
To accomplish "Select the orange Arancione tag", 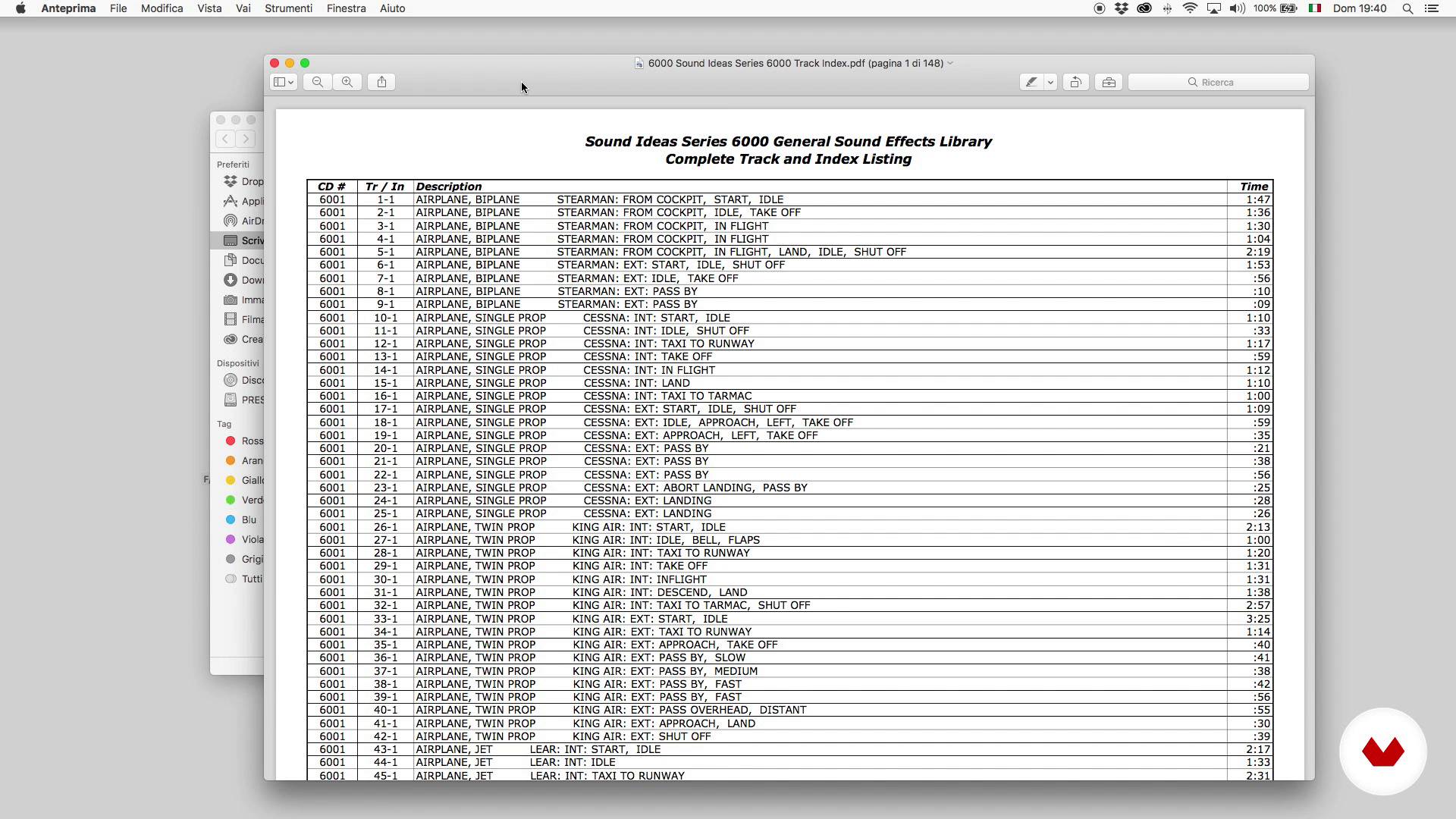I will [x=237, y=461].
